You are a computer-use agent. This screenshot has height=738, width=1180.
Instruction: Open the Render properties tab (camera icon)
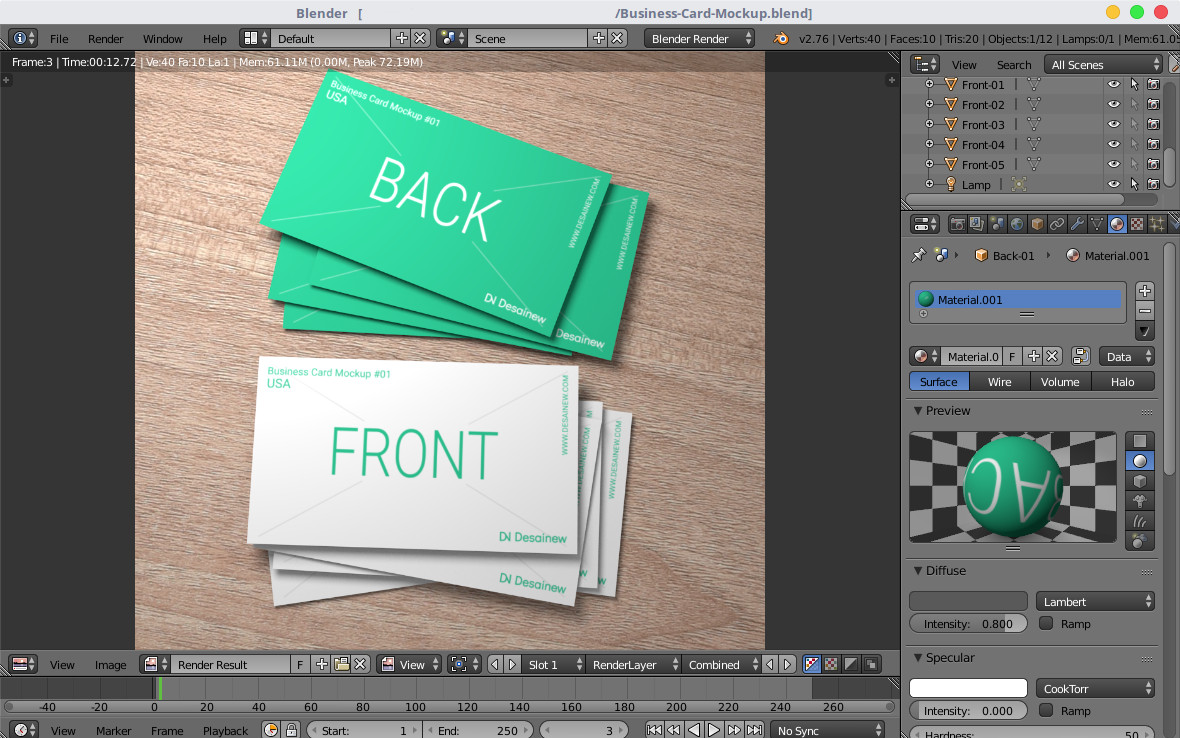click(x=957, y=223)
